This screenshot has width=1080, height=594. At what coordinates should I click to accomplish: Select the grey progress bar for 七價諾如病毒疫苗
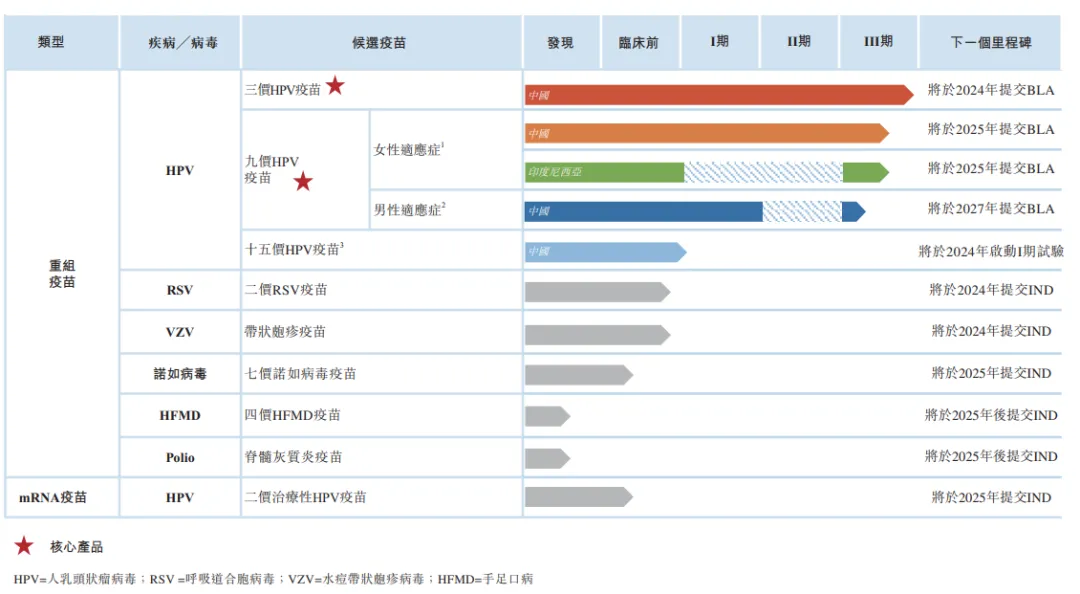point(579,375)
